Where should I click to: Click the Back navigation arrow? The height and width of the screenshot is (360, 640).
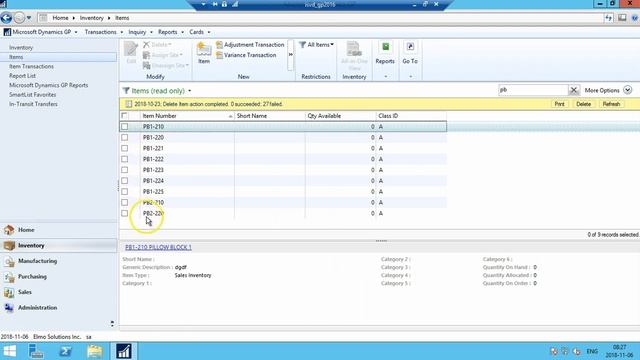[x=6, y=18]
